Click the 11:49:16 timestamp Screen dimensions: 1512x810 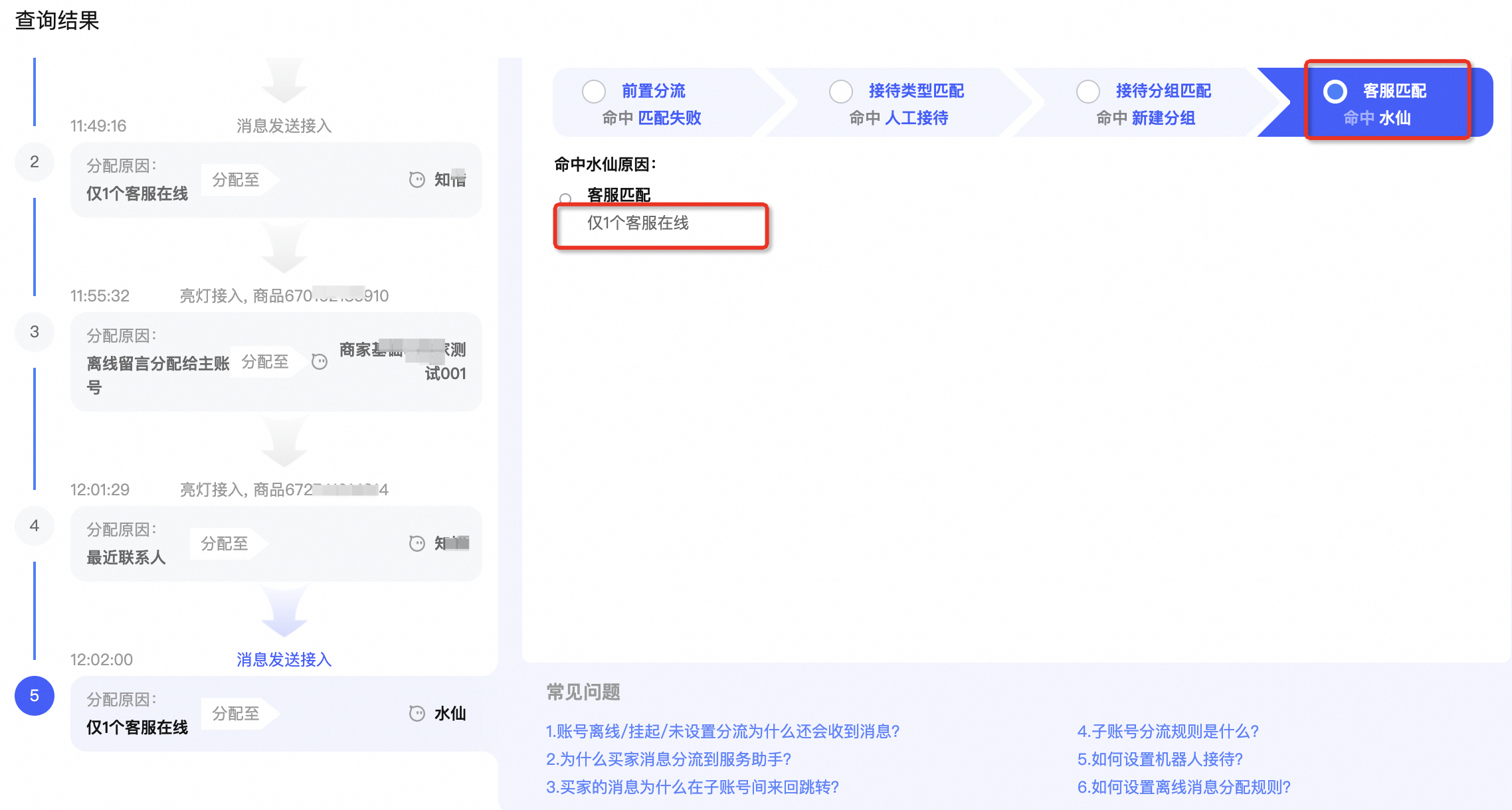98,125
